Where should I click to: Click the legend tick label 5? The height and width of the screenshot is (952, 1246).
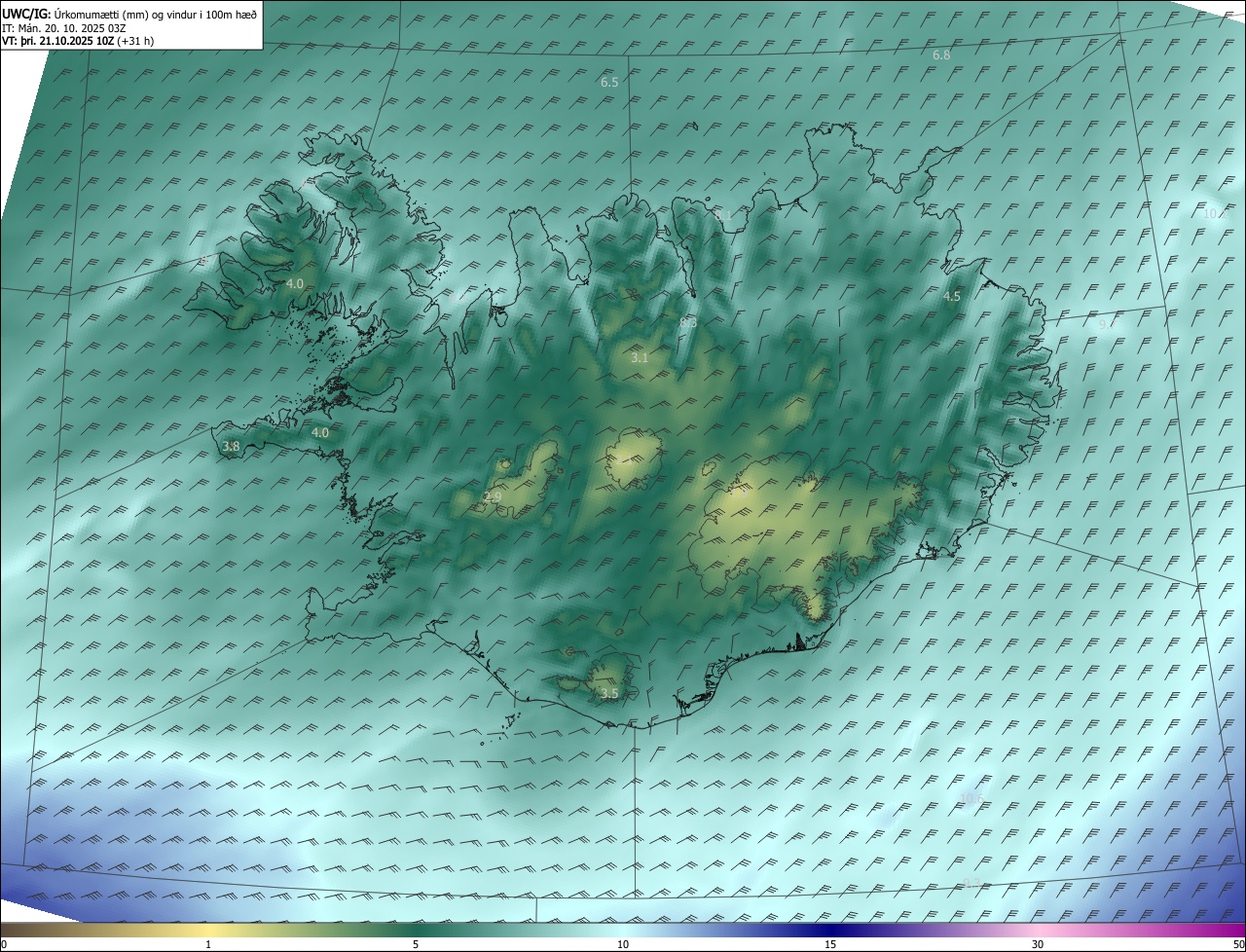click(x=416, y=944)
